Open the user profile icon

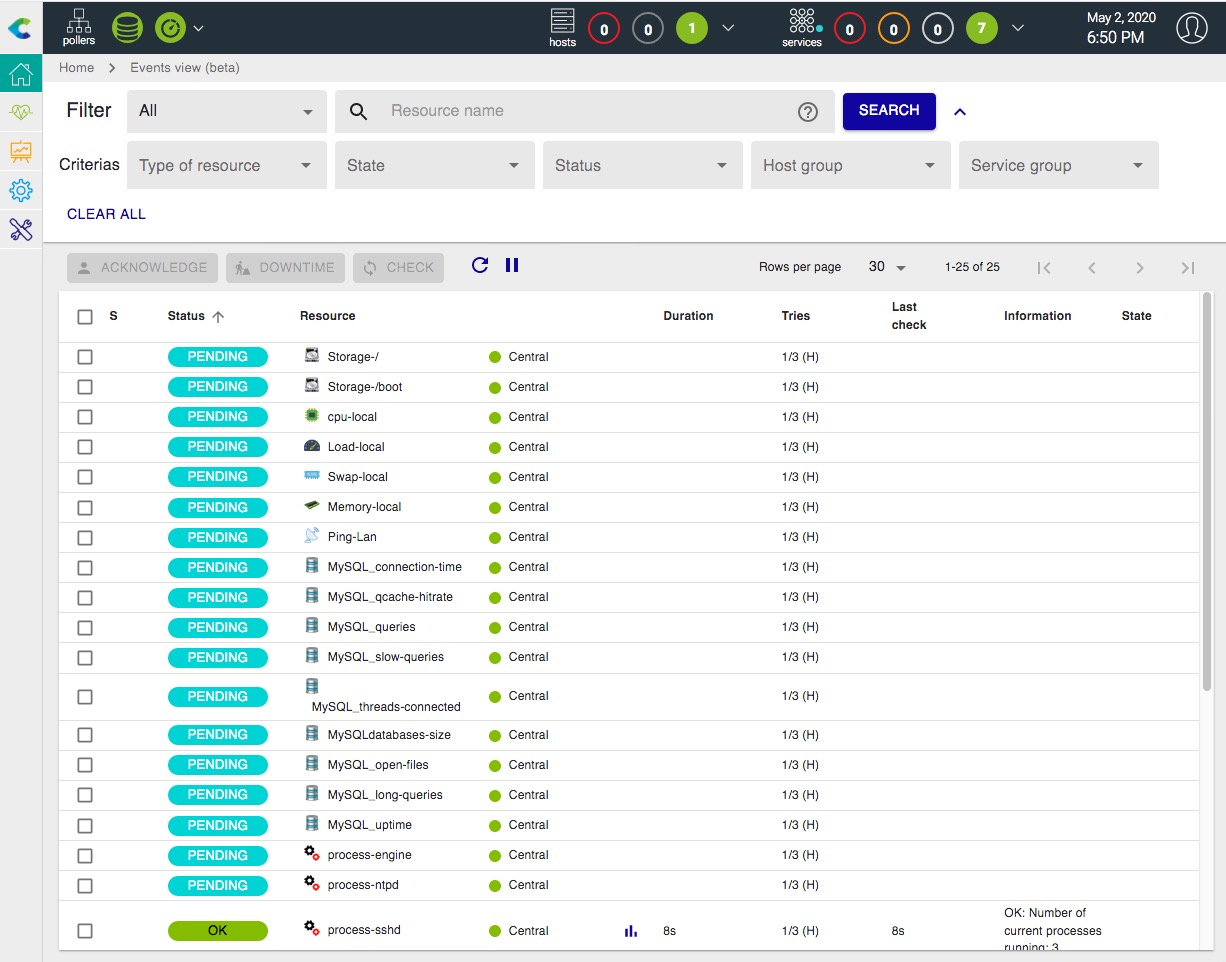coord(1191,28)
